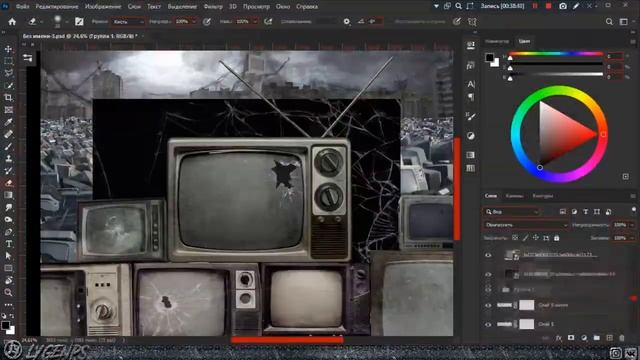Switch to the Каналы tab
This screenshot has width=640, height=360.
pyautogui.click(x=514, y=196)
